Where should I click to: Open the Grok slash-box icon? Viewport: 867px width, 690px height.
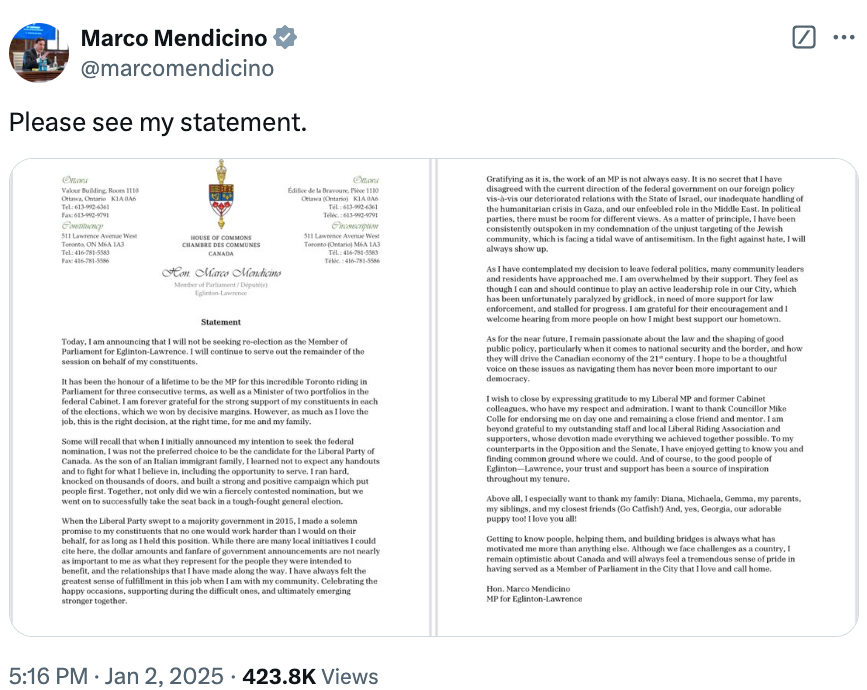pyautogui.click(x=803, y=37)
